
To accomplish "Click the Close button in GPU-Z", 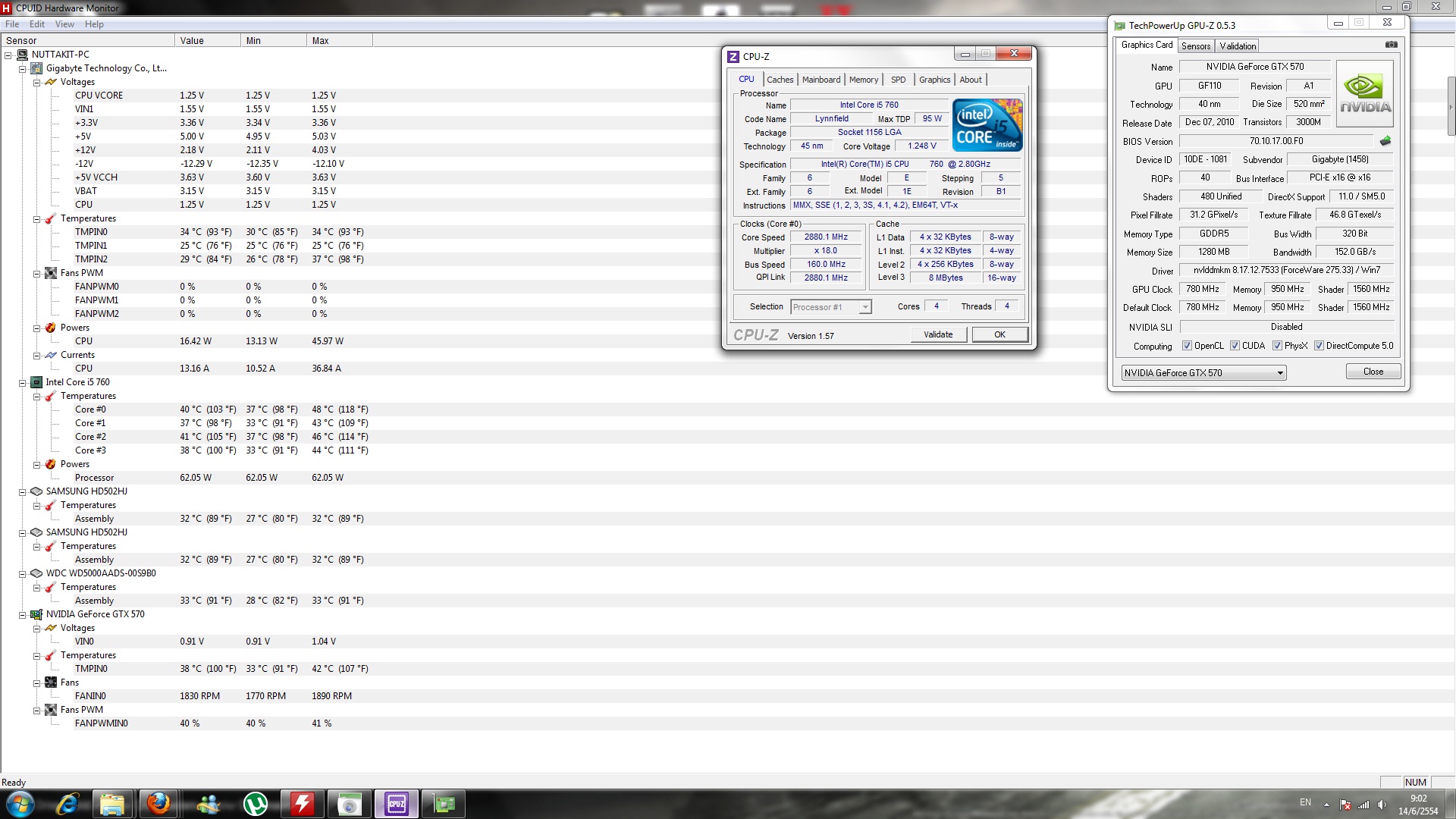I will pos(1373,372).
